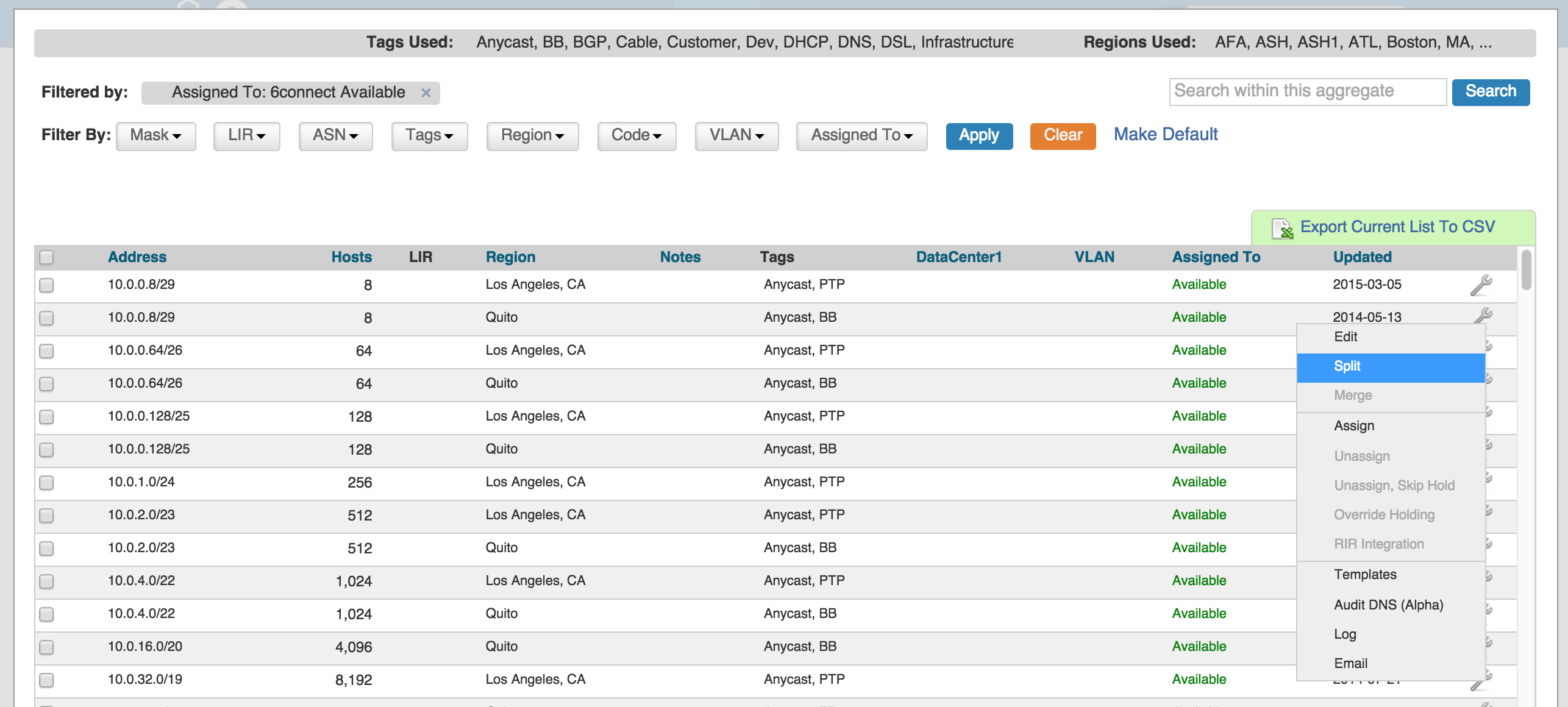This screenshot has width=1568, height=707.
Task: Select Assign in the context menu
Action: click(1353, 426)
